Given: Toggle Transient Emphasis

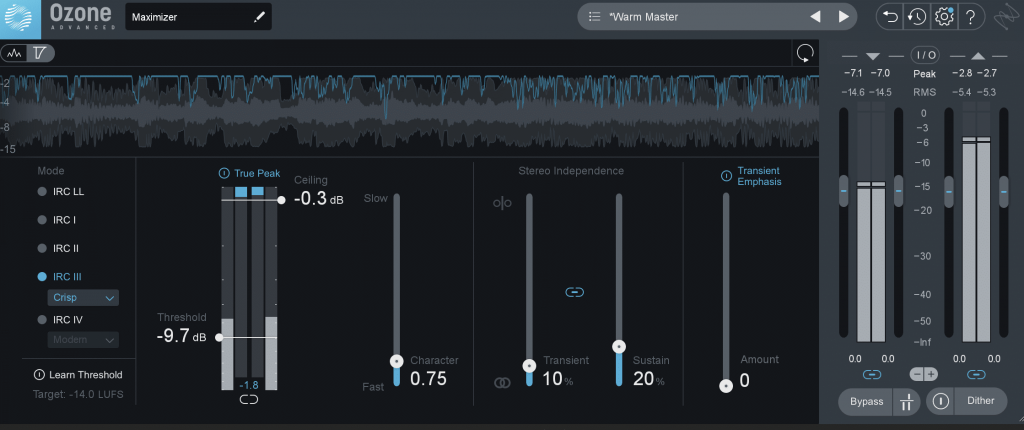Looking at the screenshot, I should [752, 176].
